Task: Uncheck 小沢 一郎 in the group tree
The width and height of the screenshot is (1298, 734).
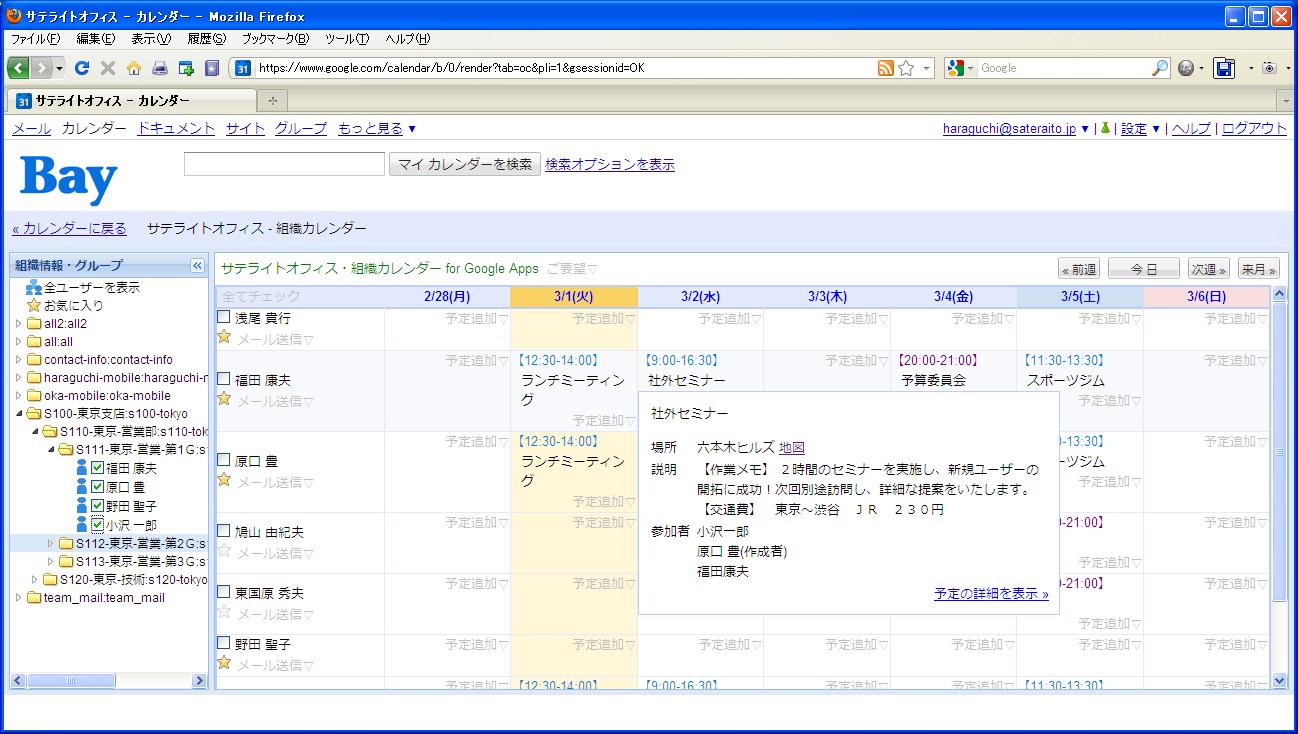Action: pos(98,525)
